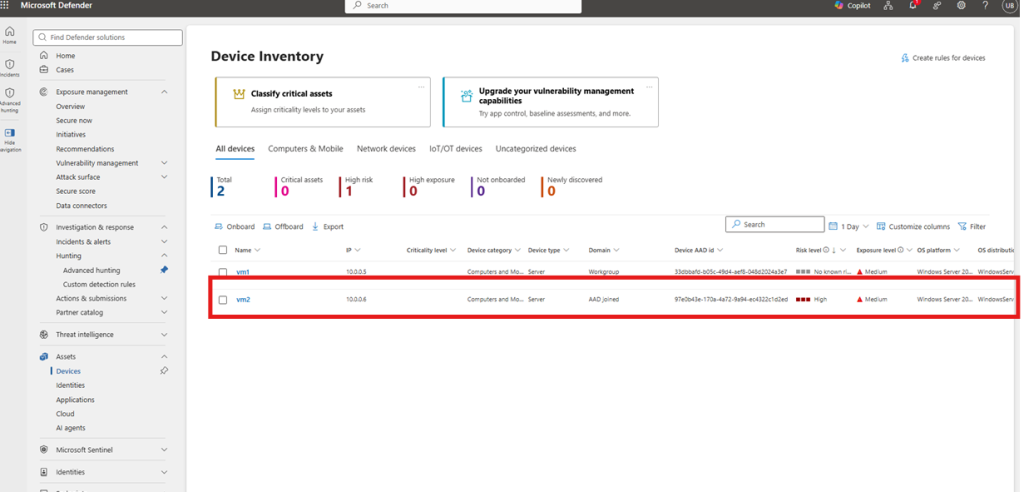Open the ellipsis on Upgrade vulnerability management card
The width and height of the screenshot is (1024, 492).
(x=649, y=86)
